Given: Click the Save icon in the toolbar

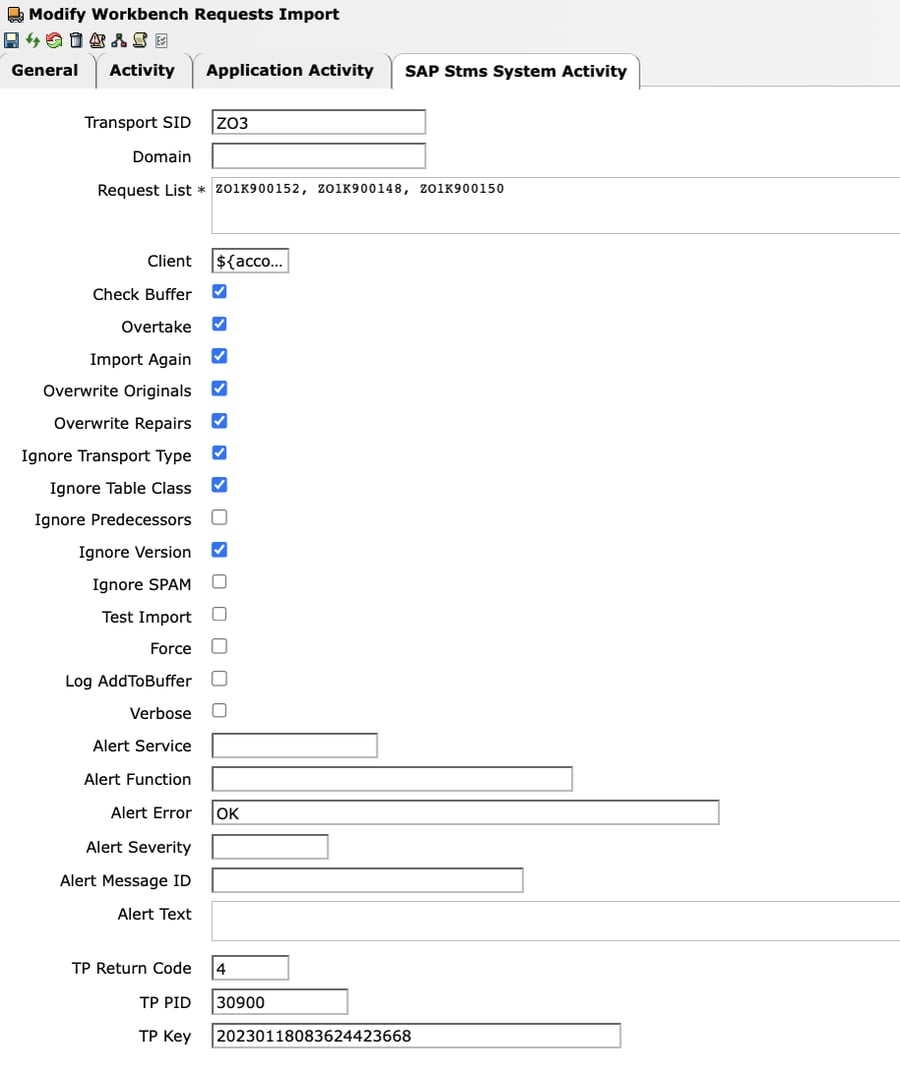Looking at the screenshot, I should click(11, 40).
